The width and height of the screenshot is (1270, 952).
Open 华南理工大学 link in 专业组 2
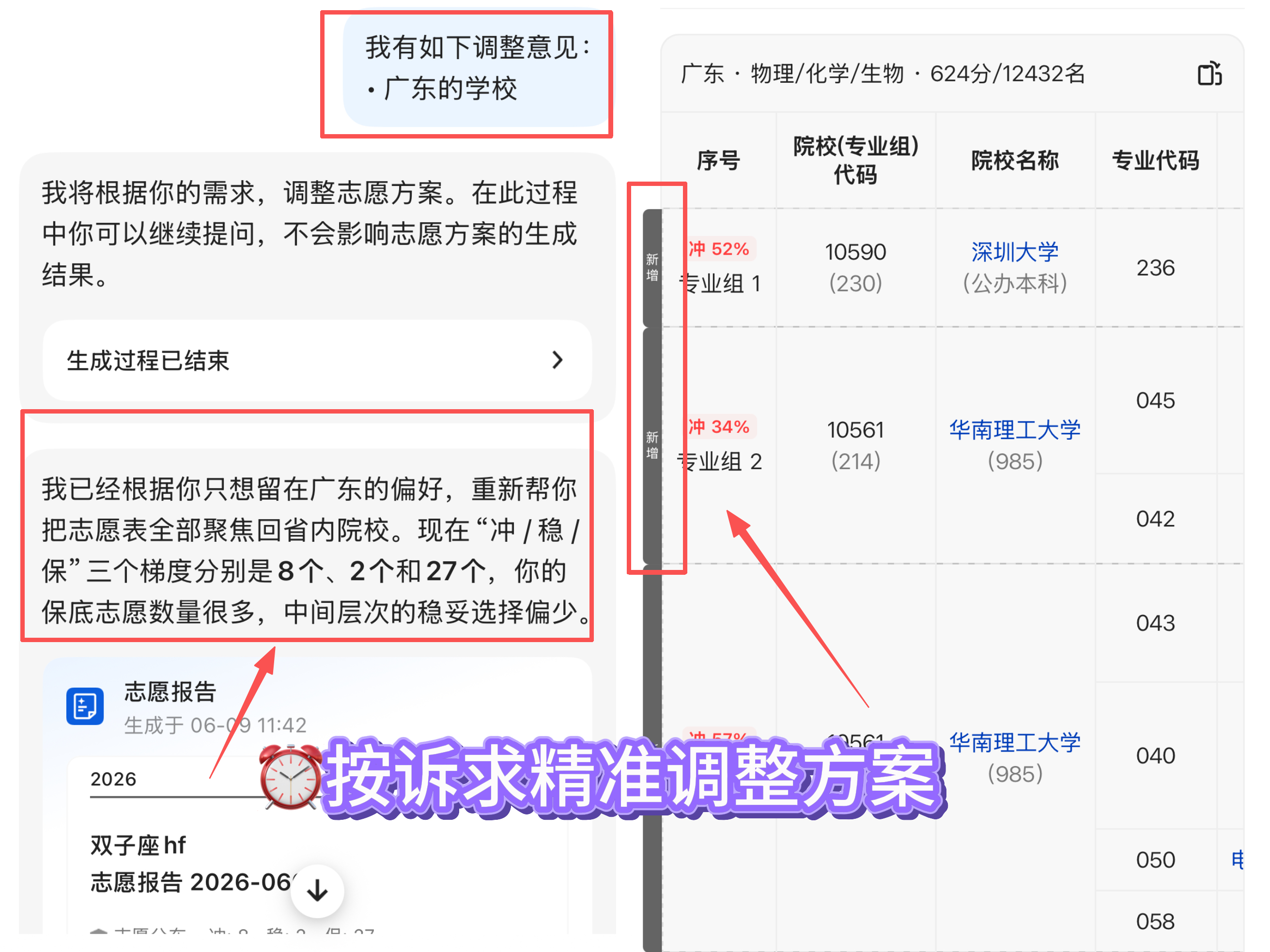point(1015,430)
